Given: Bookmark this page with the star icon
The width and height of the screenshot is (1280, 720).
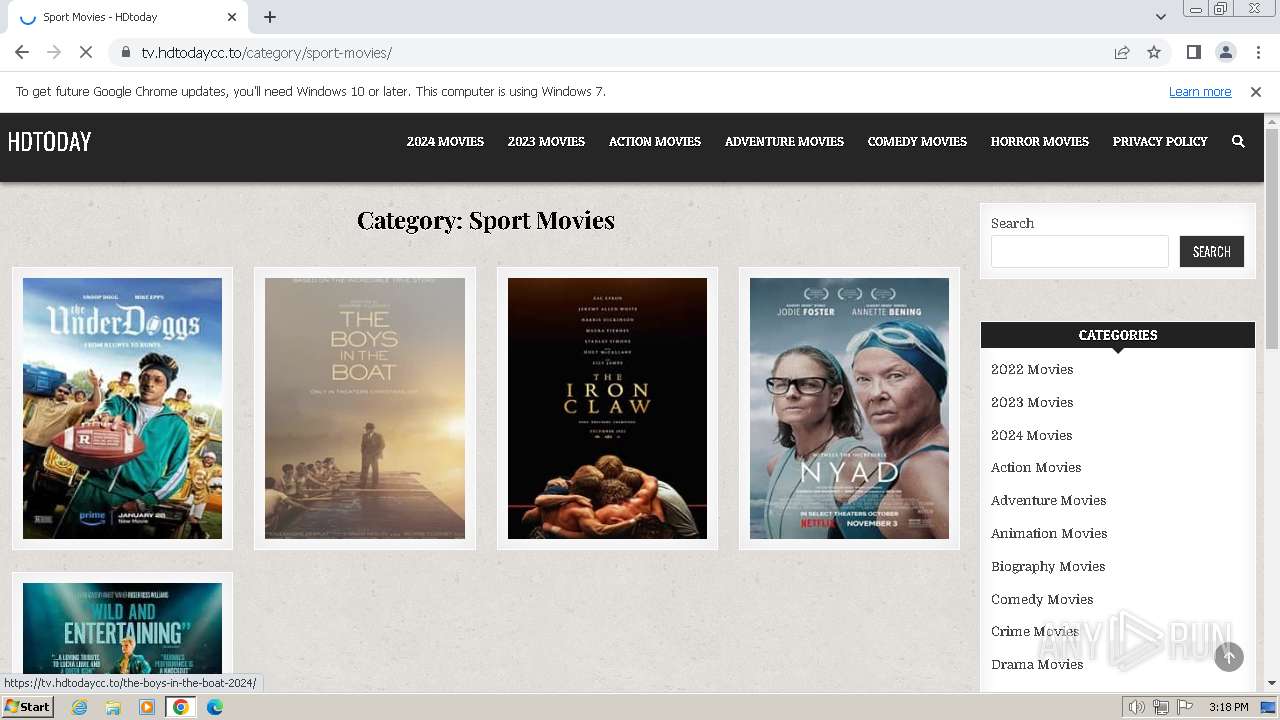Looking at the screenshot, I should pyautogui.click(x=1154, y=52).
